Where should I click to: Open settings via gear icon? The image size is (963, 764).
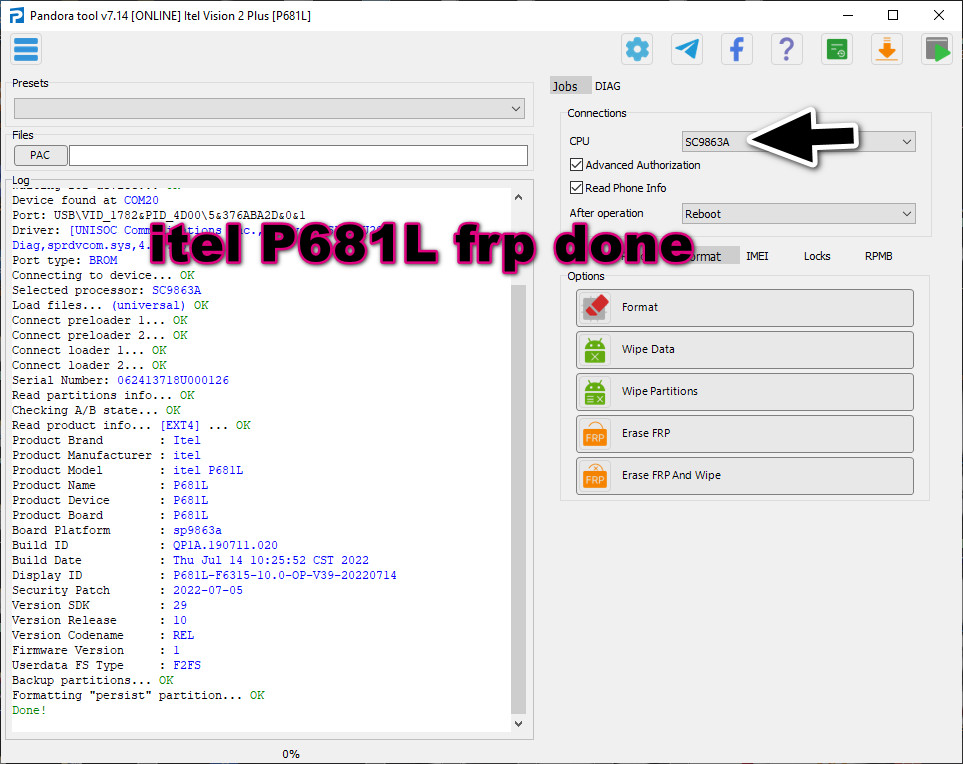pos(637,49)
